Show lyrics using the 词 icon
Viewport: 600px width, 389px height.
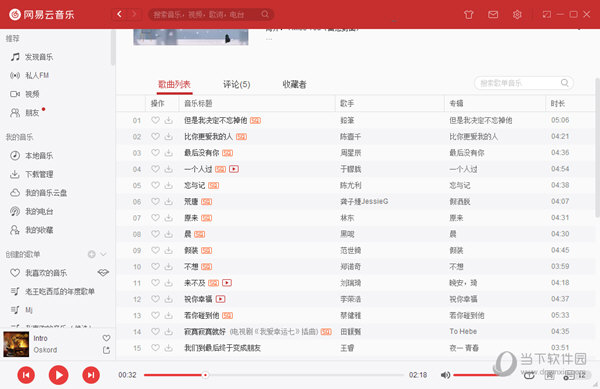pyautogui.click(x=549, y=375)
